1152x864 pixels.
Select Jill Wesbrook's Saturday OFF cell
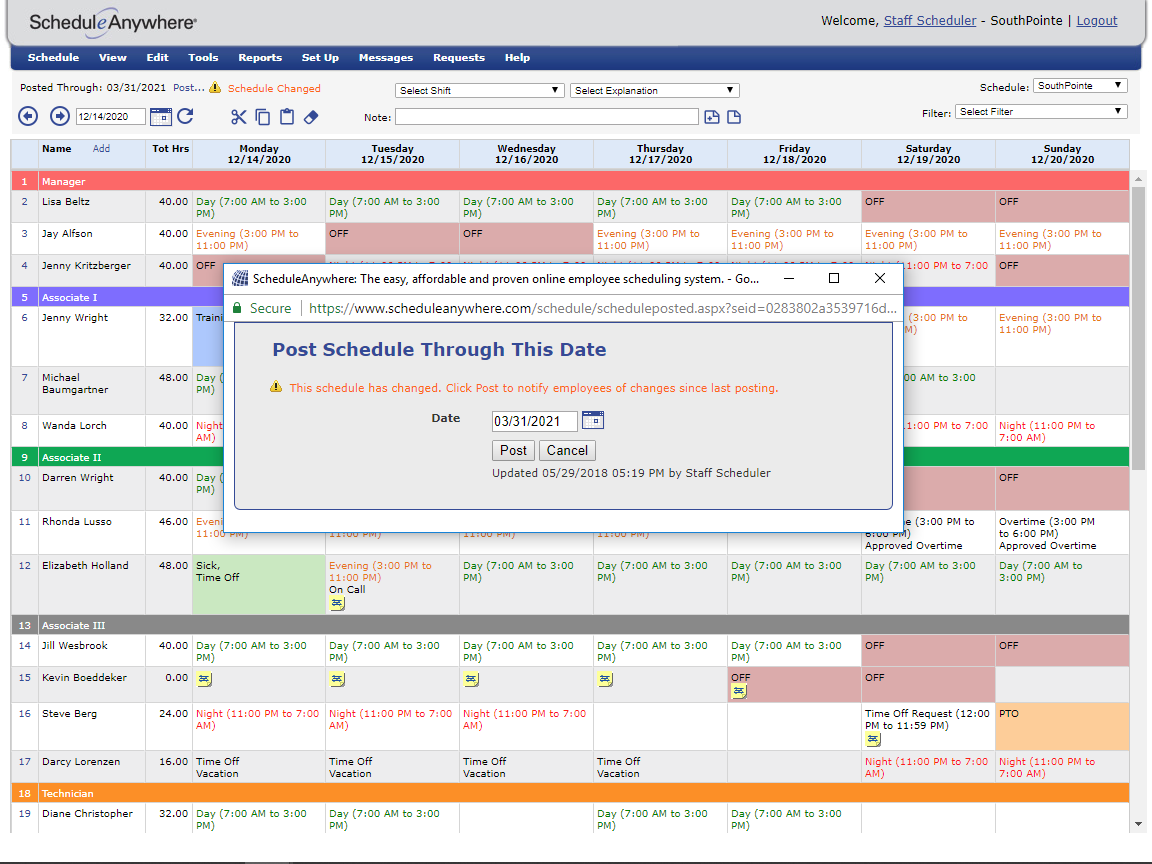pyautogui.click(x=928, y=651)
